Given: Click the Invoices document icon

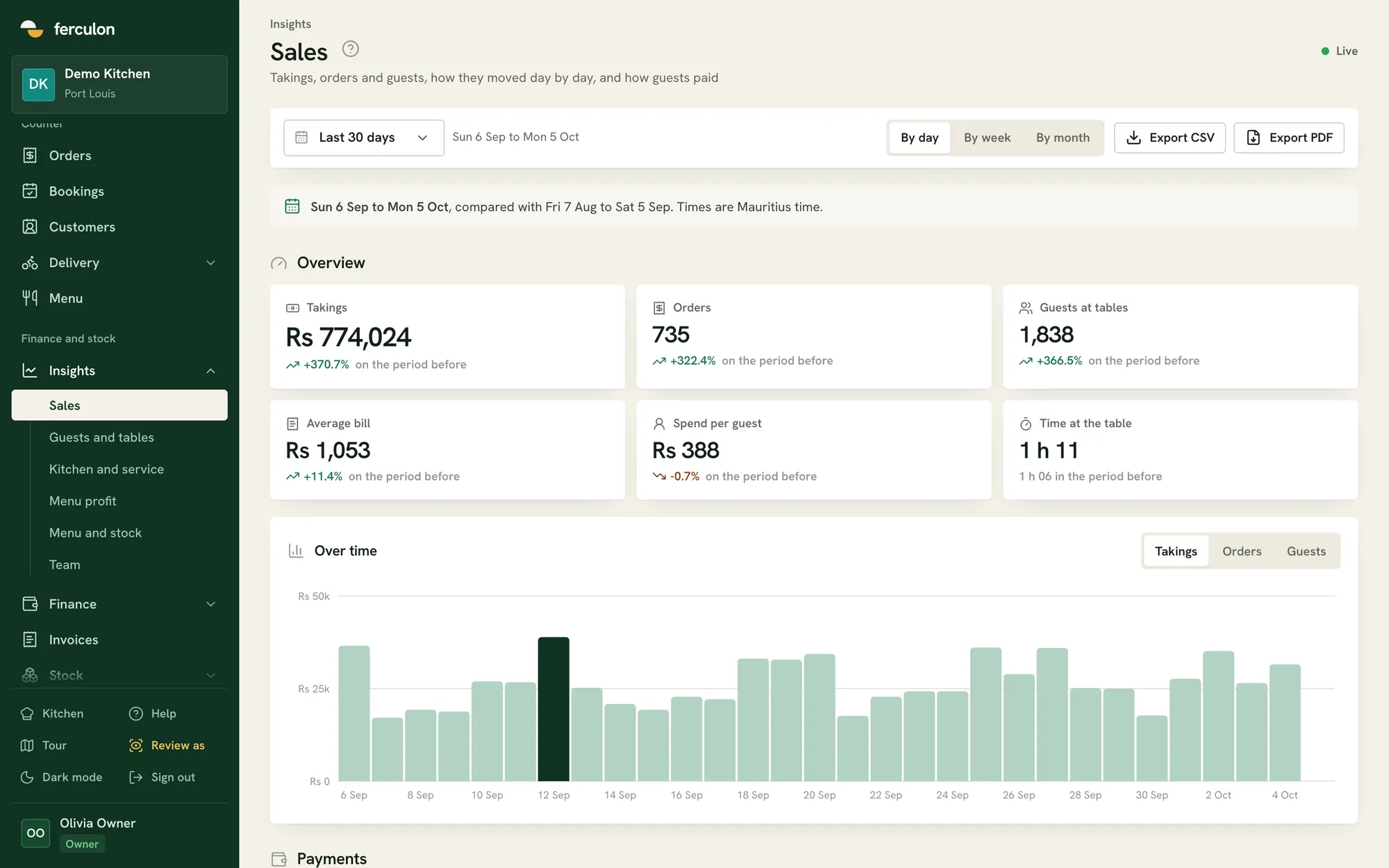Looking at the screenshot, I should pyautogui.click(x=30, y=640).
